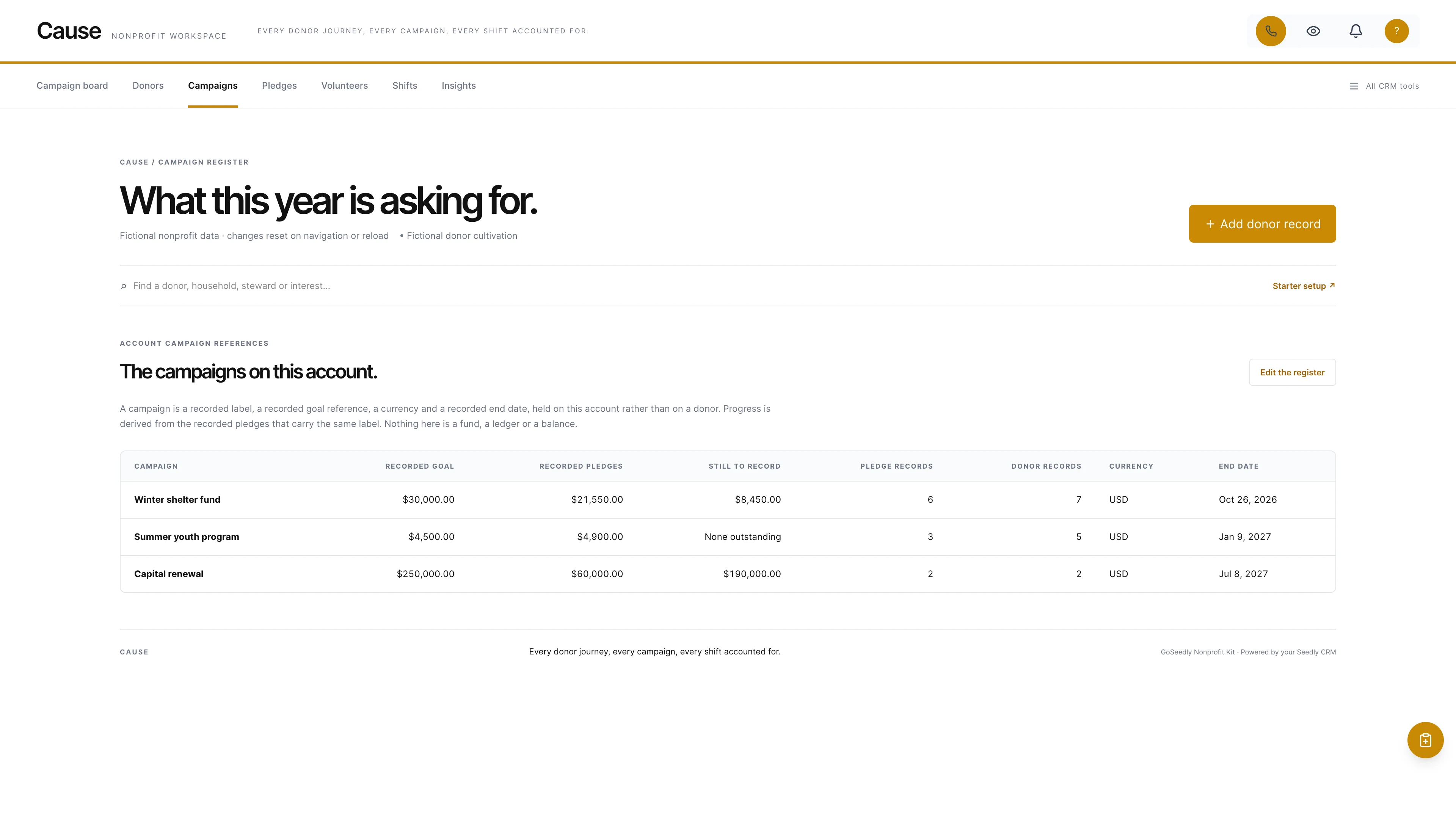This screenshot has width=1456, height=819.
Task: Click the phone call icon in header
Action: click(x=1271, y=31)
